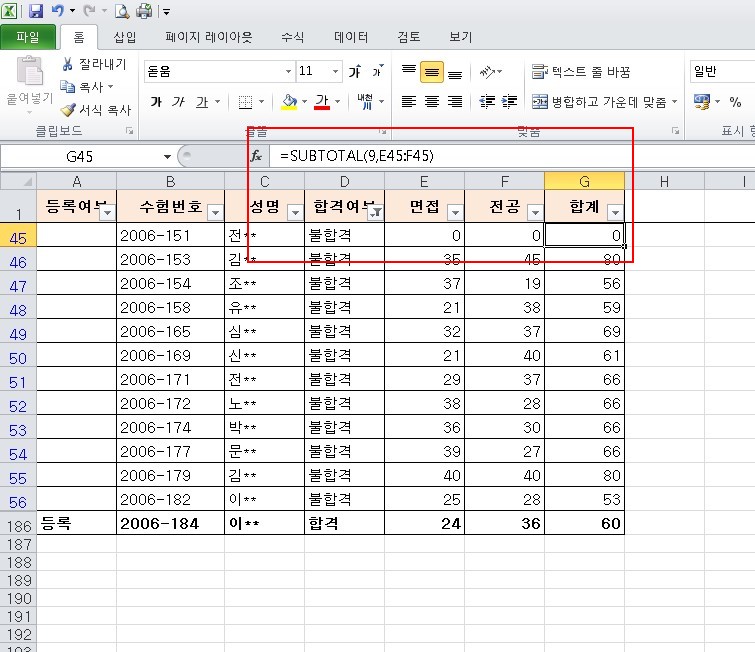Viewport: 755px width, 652px height.
Task: Click the Copy (복사) icon
Action: tap(67, 87)
